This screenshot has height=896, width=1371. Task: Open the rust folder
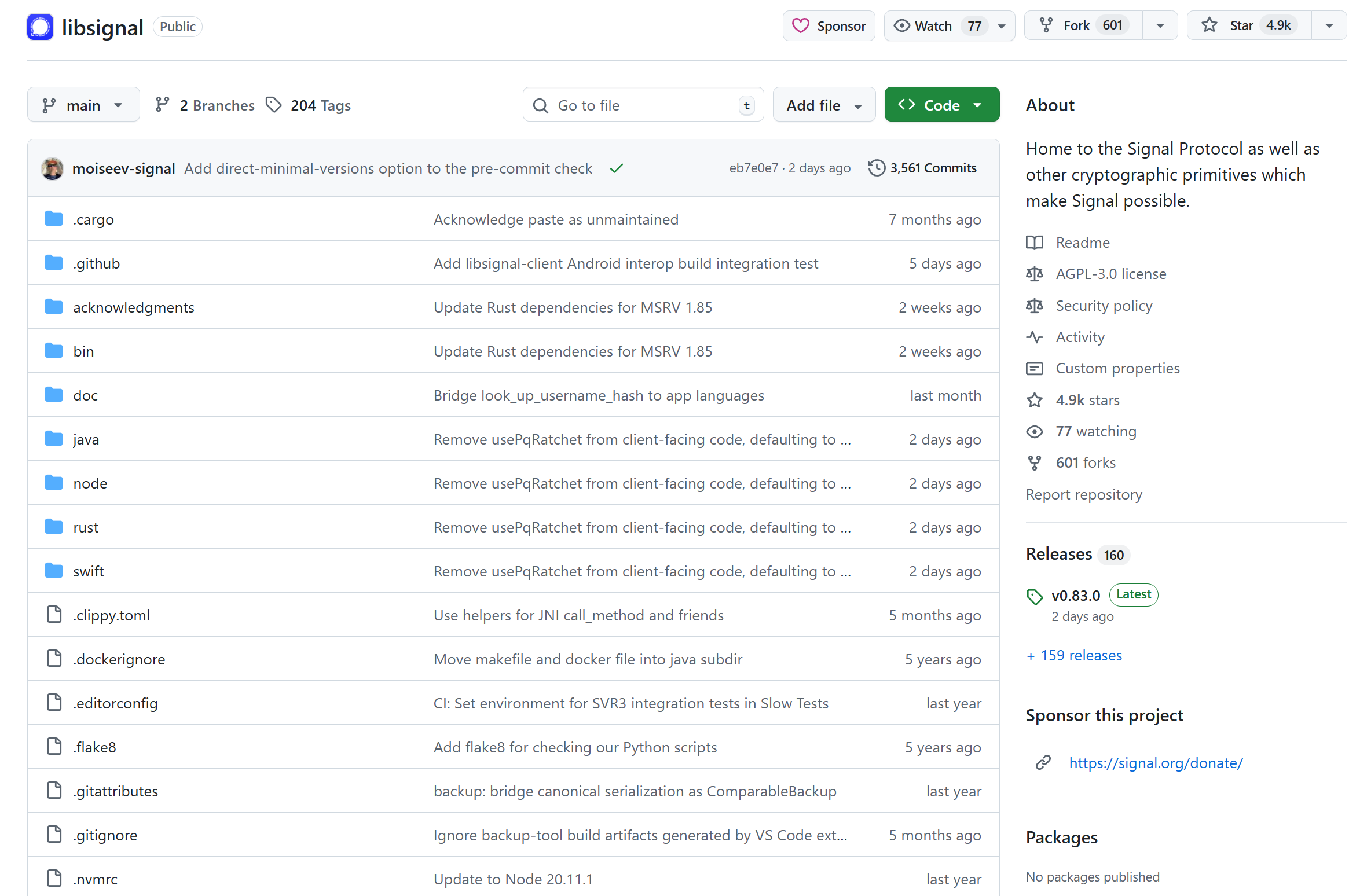point(86,527)
